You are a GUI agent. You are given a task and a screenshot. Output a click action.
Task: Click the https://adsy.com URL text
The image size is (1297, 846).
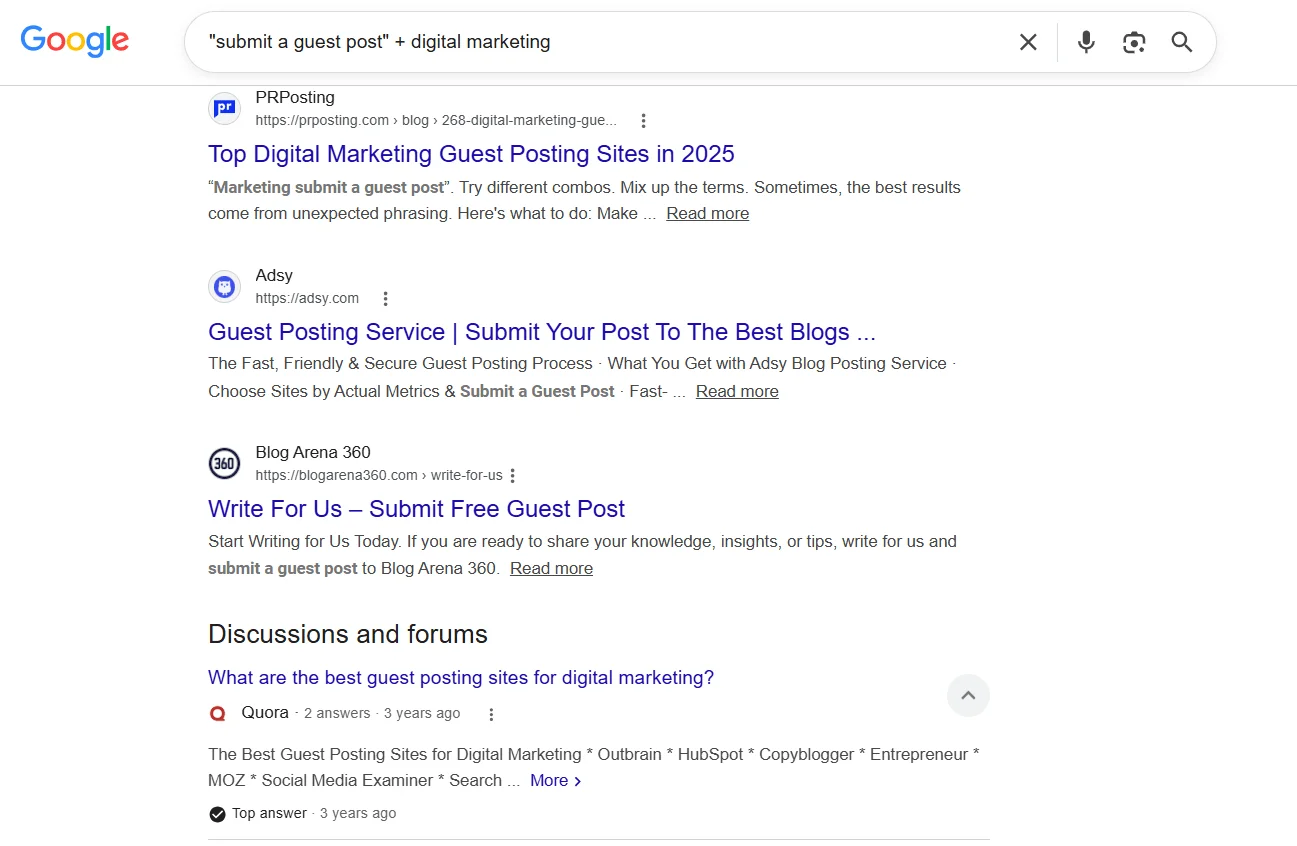click(x=307, y=298)
